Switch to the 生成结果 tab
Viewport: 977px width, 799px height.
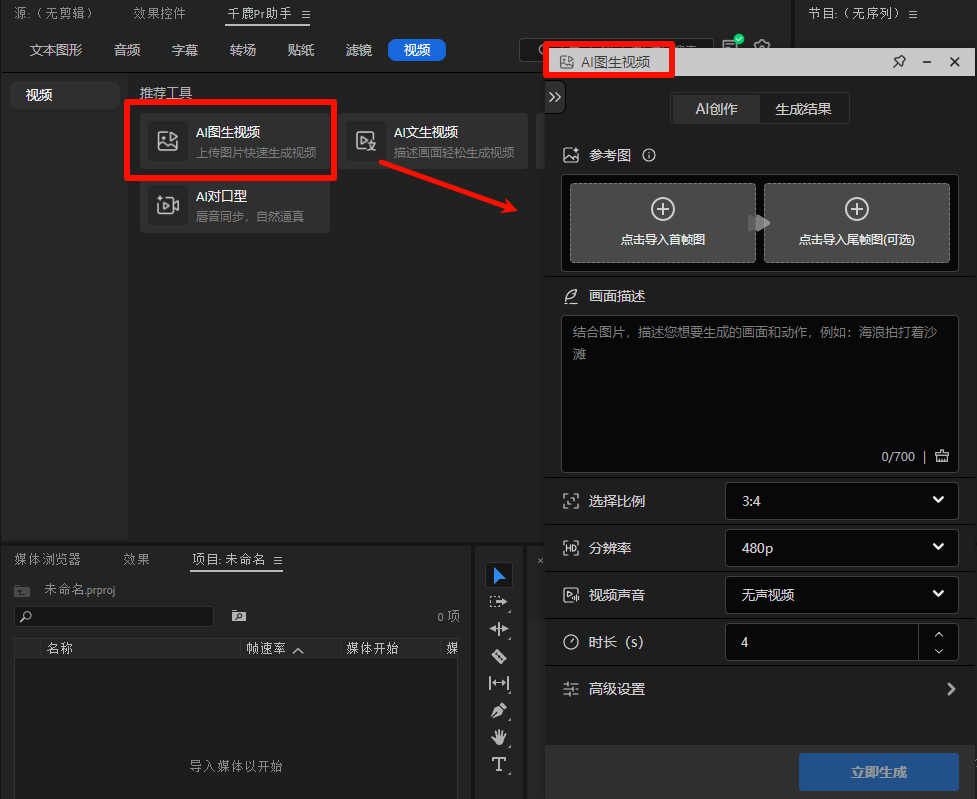[x=804, y=110]
